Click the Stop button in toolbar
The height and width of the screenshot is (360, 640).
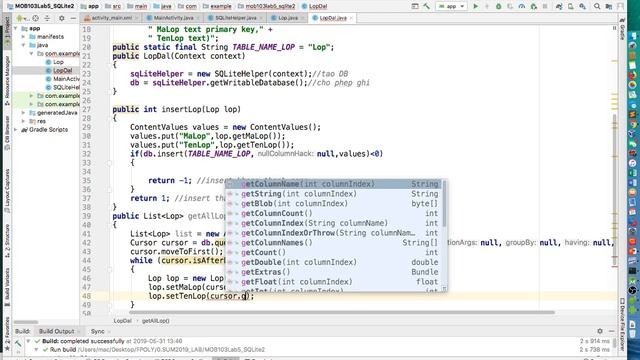click(545, 6)
